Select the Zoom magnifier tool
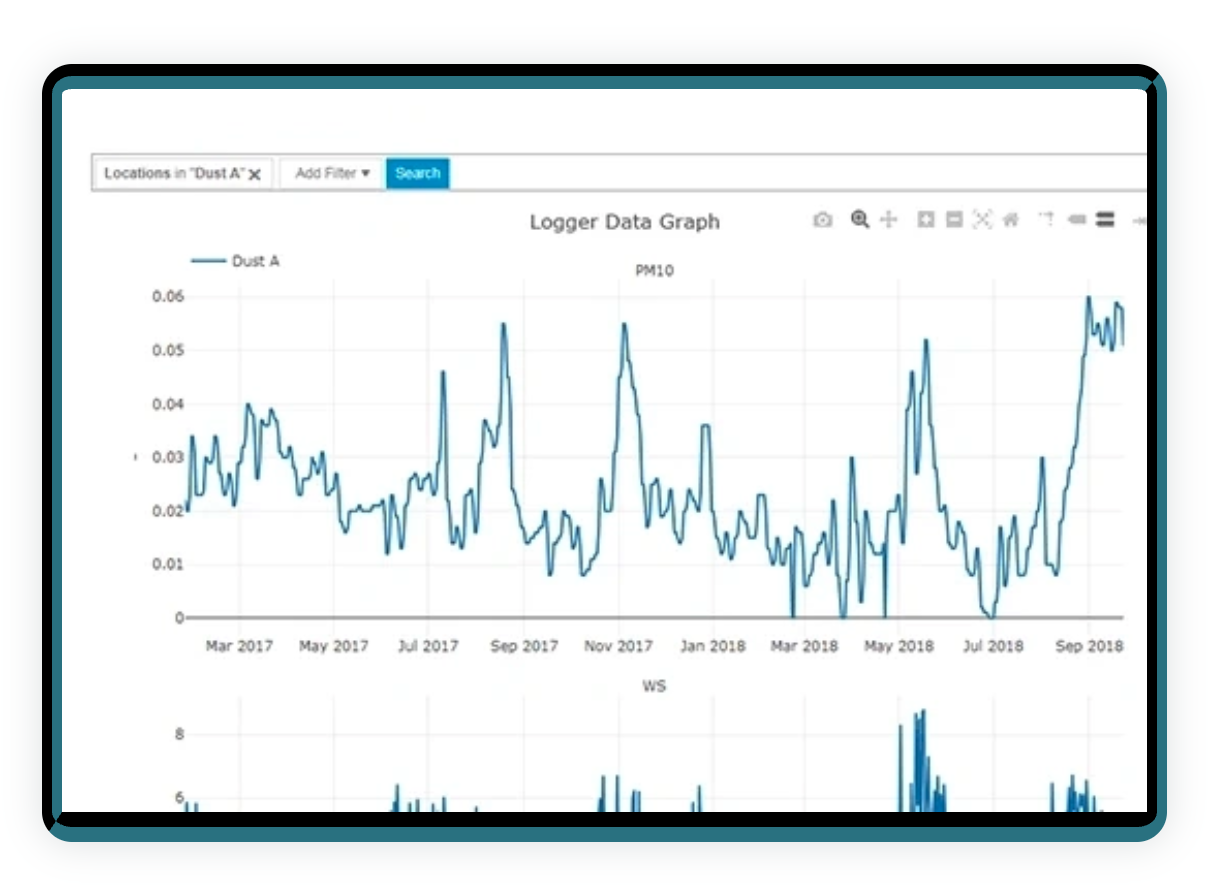 (860, 220)
